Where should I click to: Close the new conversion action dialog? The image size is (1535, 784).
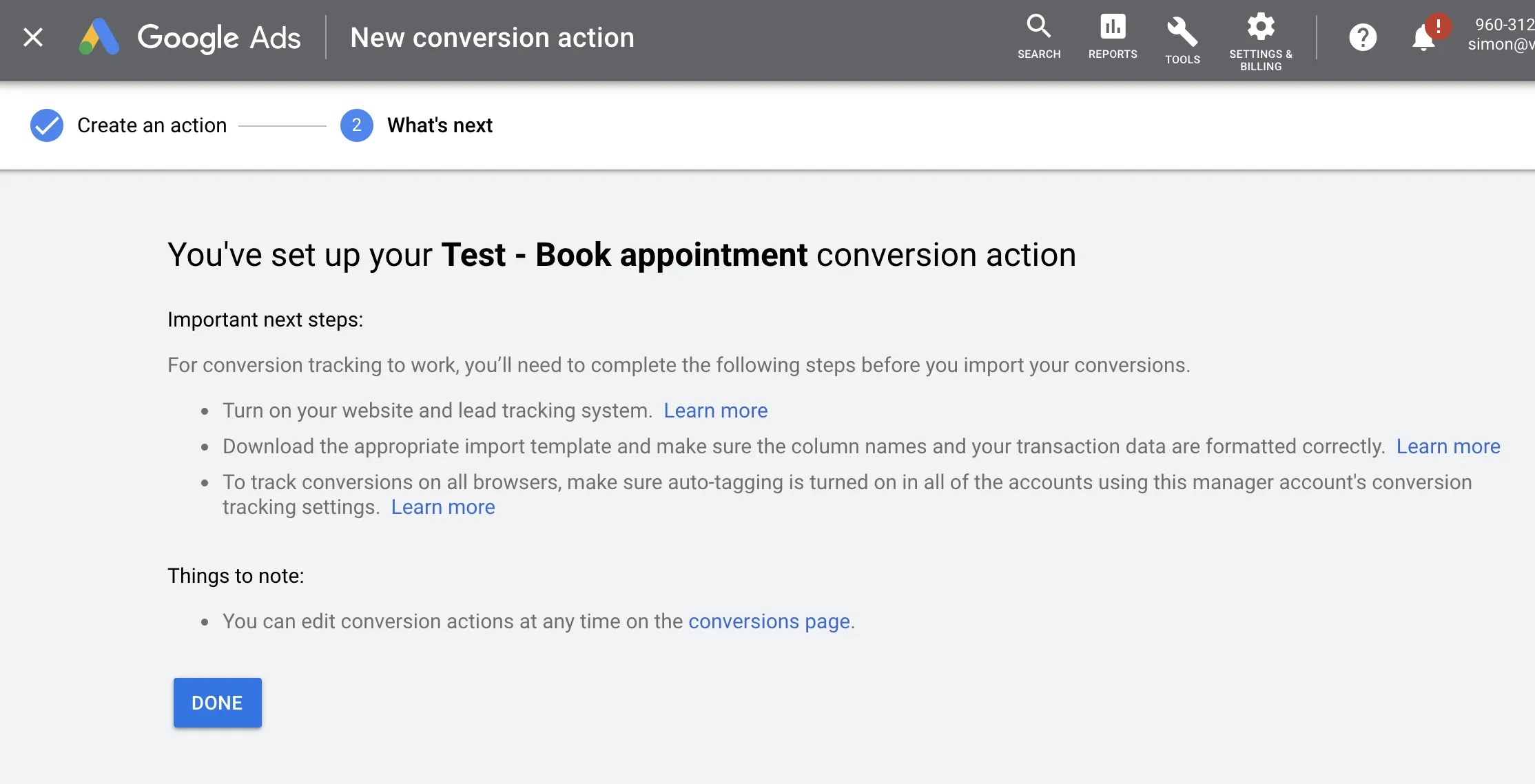coord(33,37)
